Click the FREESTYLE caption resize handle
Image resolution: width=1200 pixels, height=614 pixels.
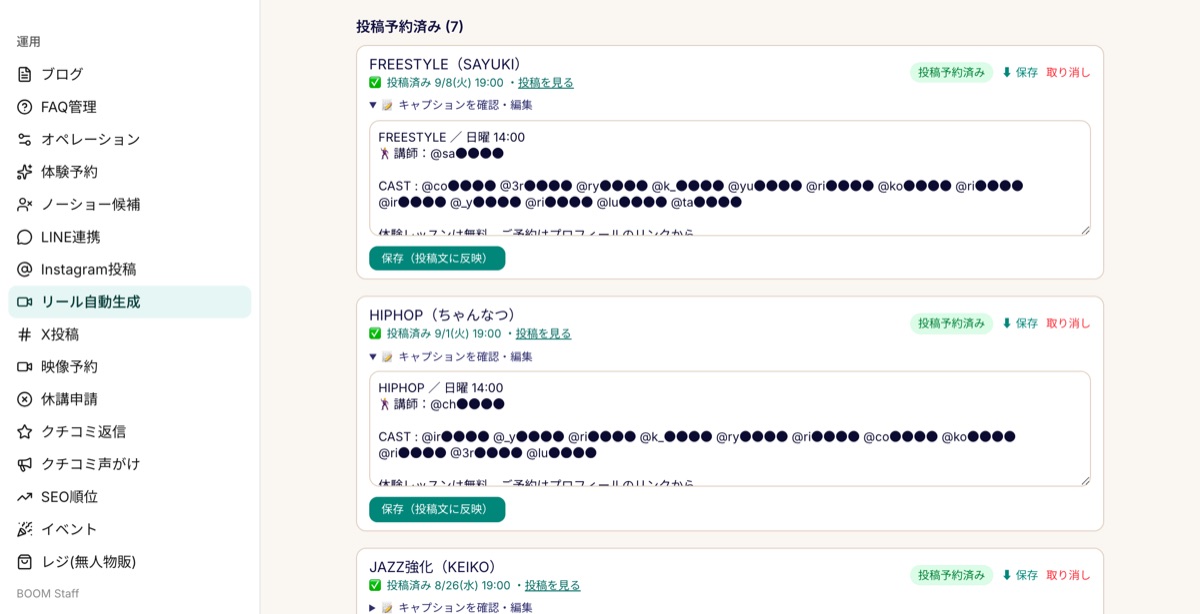(x=1085, y=230)
